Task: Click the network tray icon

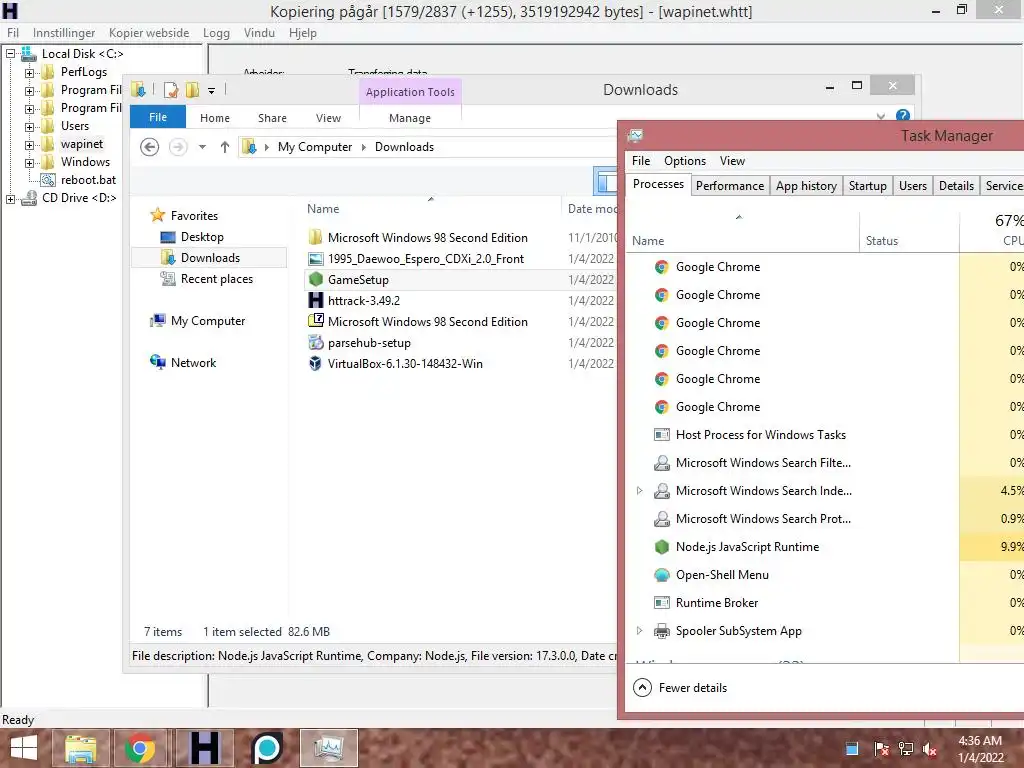Action: [906, 749]
